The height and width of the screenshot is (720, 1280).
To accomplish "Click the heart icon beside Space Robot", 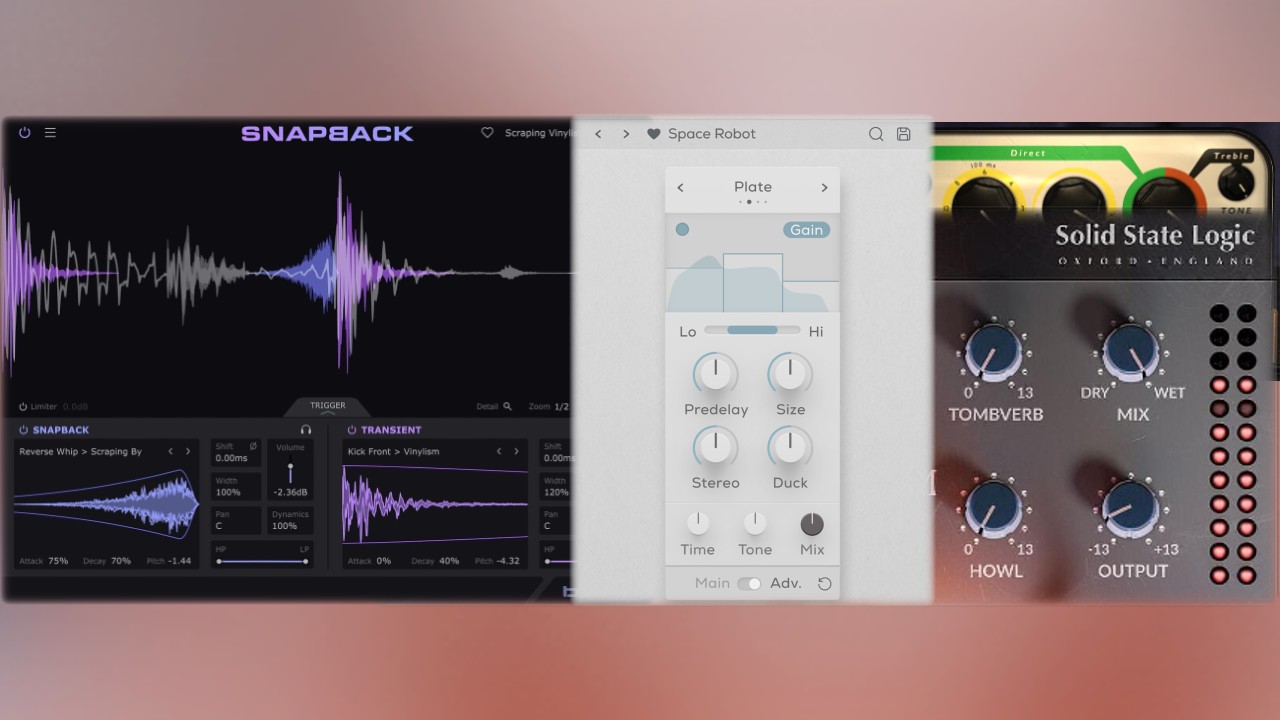I will click(653, 134).
